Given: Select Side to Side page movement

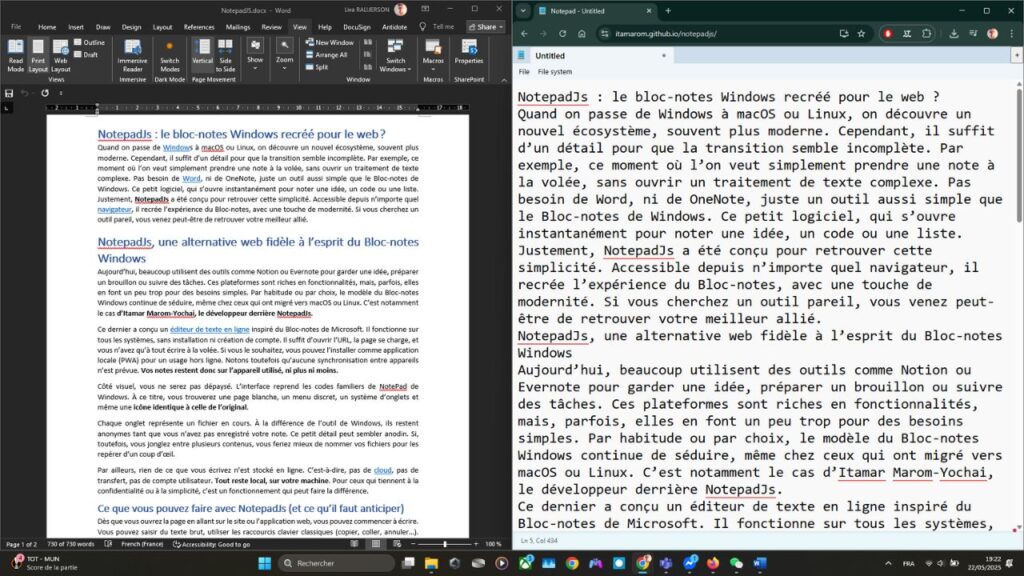Looking at the screenshot, I should (x=225, y=55).
